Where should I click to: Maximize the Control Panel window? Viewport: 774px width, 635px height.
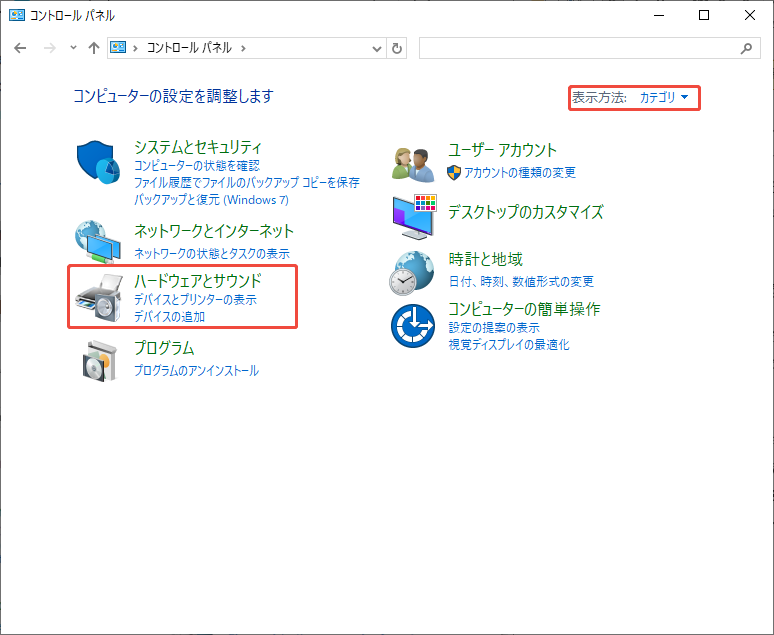pyautogui.click(x=704, y=15)
